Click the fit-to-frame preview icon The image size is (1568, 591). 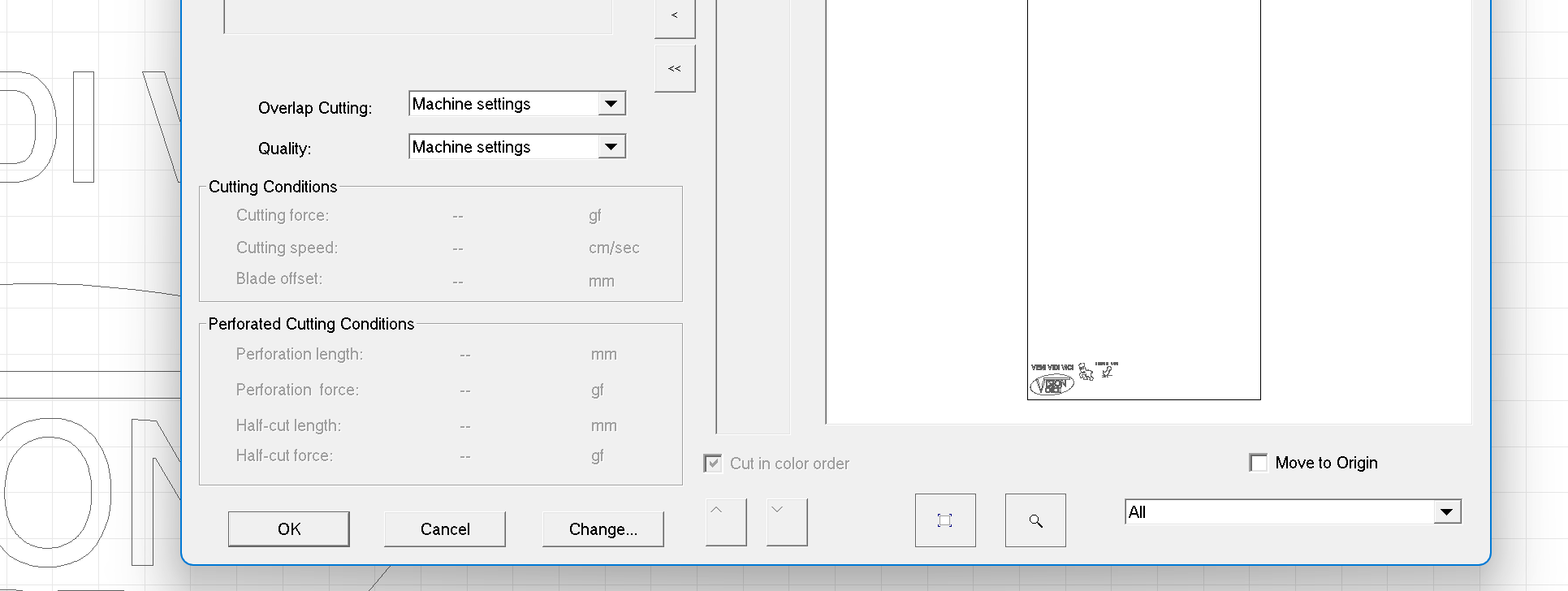pyautogui.click(x=945, y=520)
